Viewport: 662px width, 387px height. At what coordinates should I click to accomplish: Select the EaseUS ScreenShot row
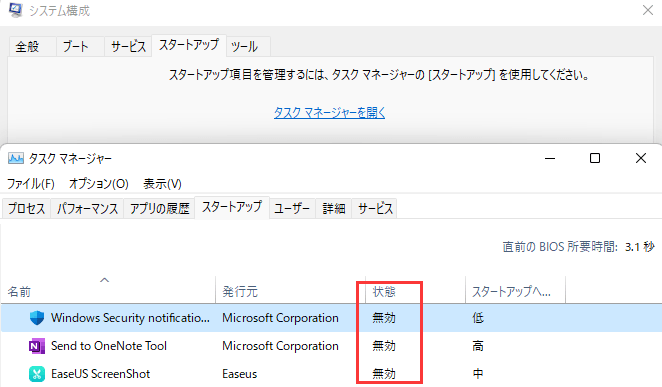(x=331, y=374)
